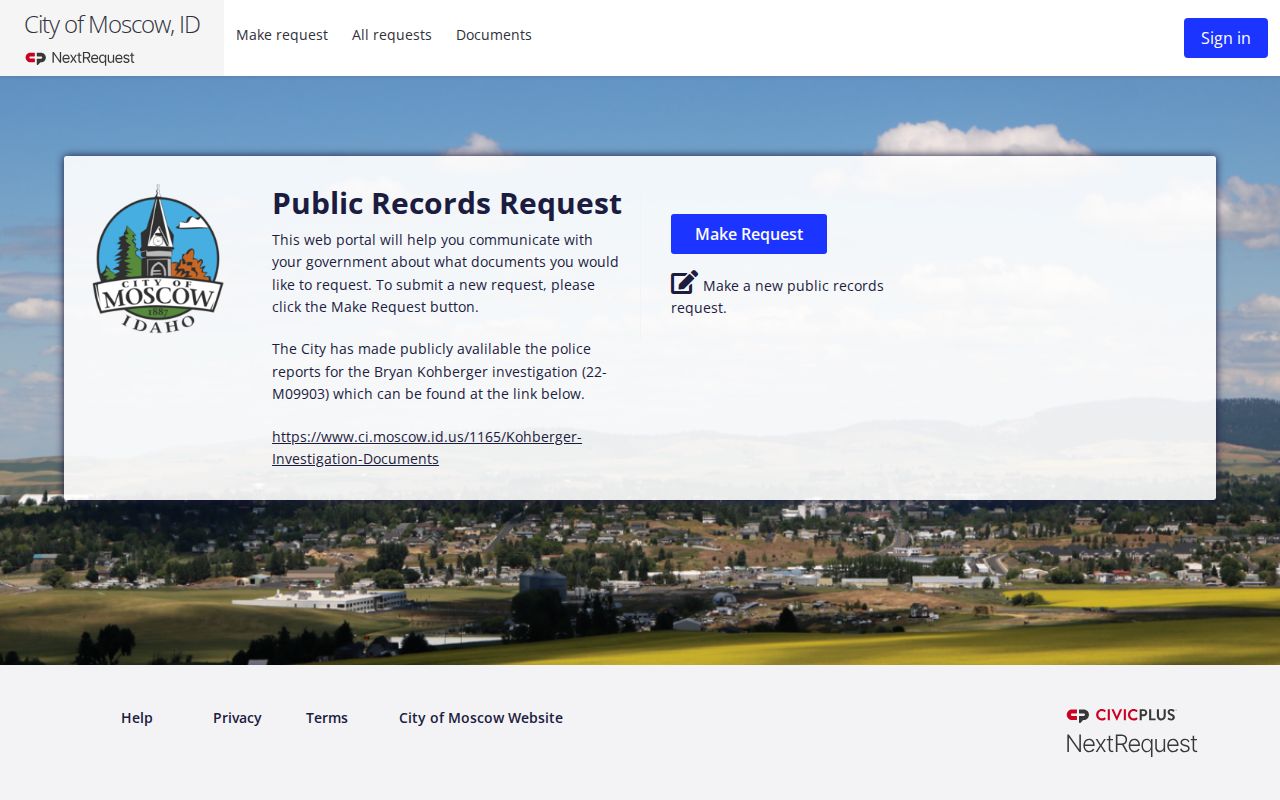1280x800 pixels.
Task: Click the paragraph starting 'This web portal will help'
Action: coord(446,273)
